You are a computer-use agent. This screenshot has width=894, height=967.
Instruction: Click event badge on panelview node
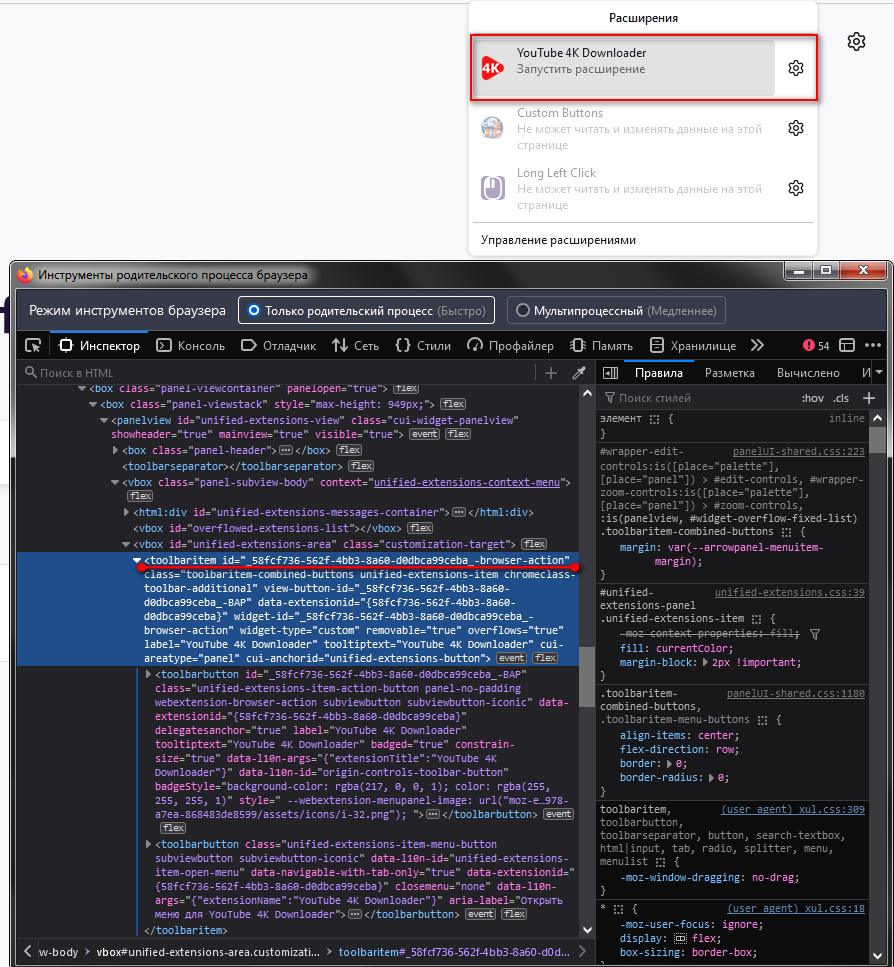tap(425, 434)
